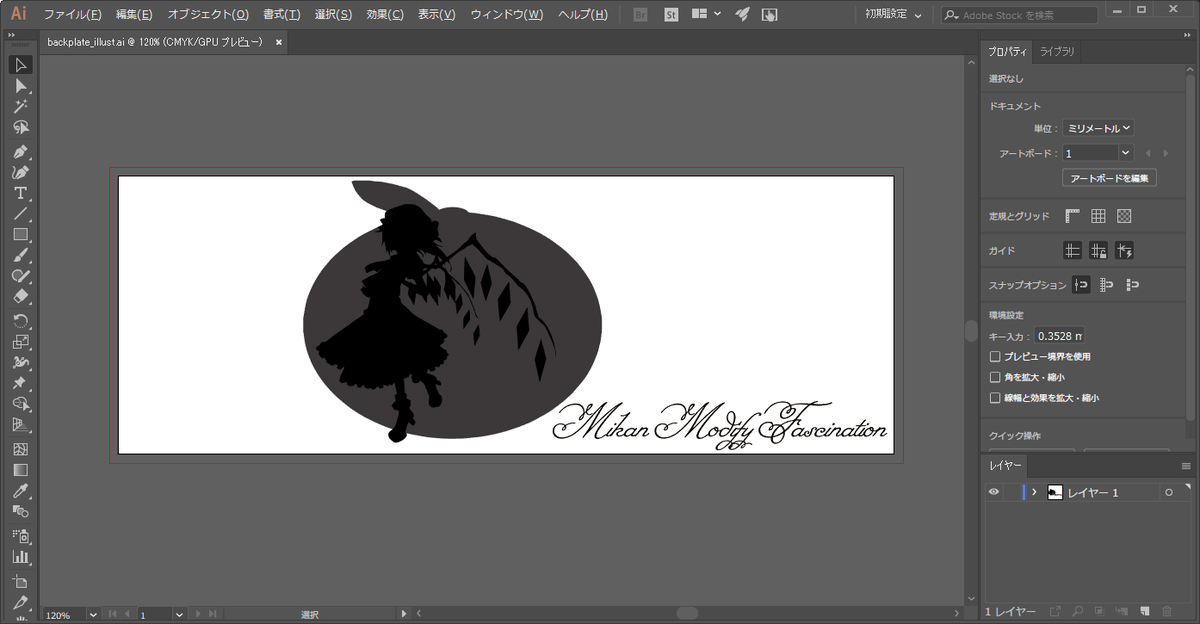Select the Gradient tool
The width and height of the screenshot is (1200, 624).
[20, 470]
